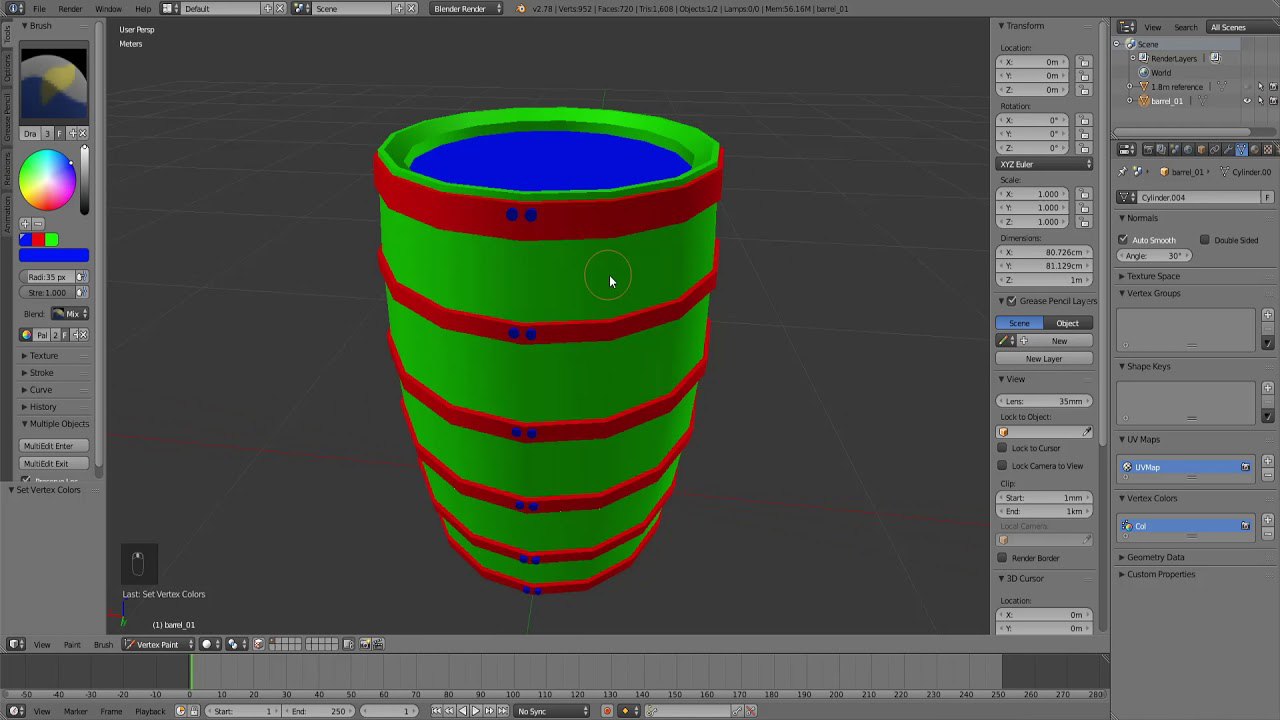The width and height of the screenshot is (1280, 720).
Task: Click the OpenGL render animation clapper icon
Action: (378, 644)
